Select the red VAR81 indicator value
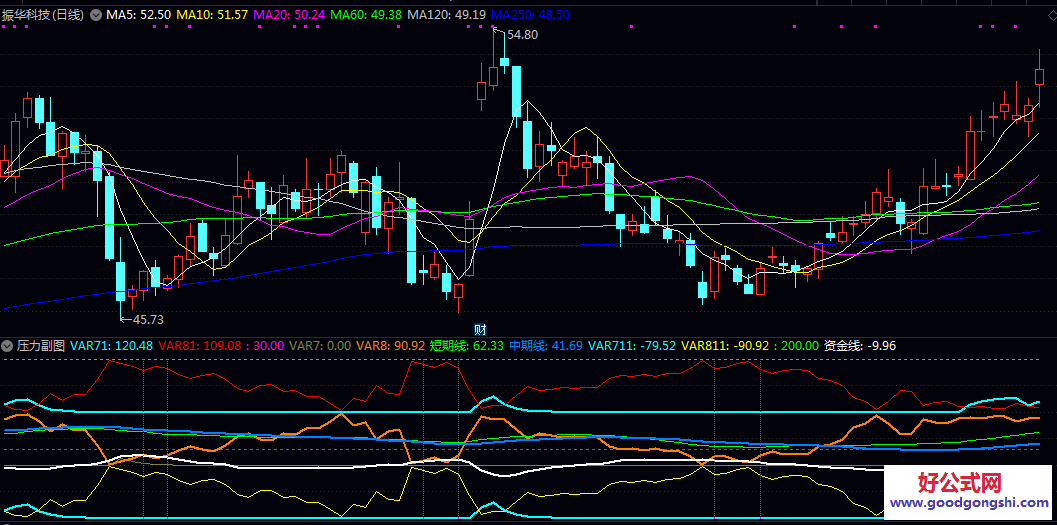The height and width of the screenshot is (525, 1057). 200,345
